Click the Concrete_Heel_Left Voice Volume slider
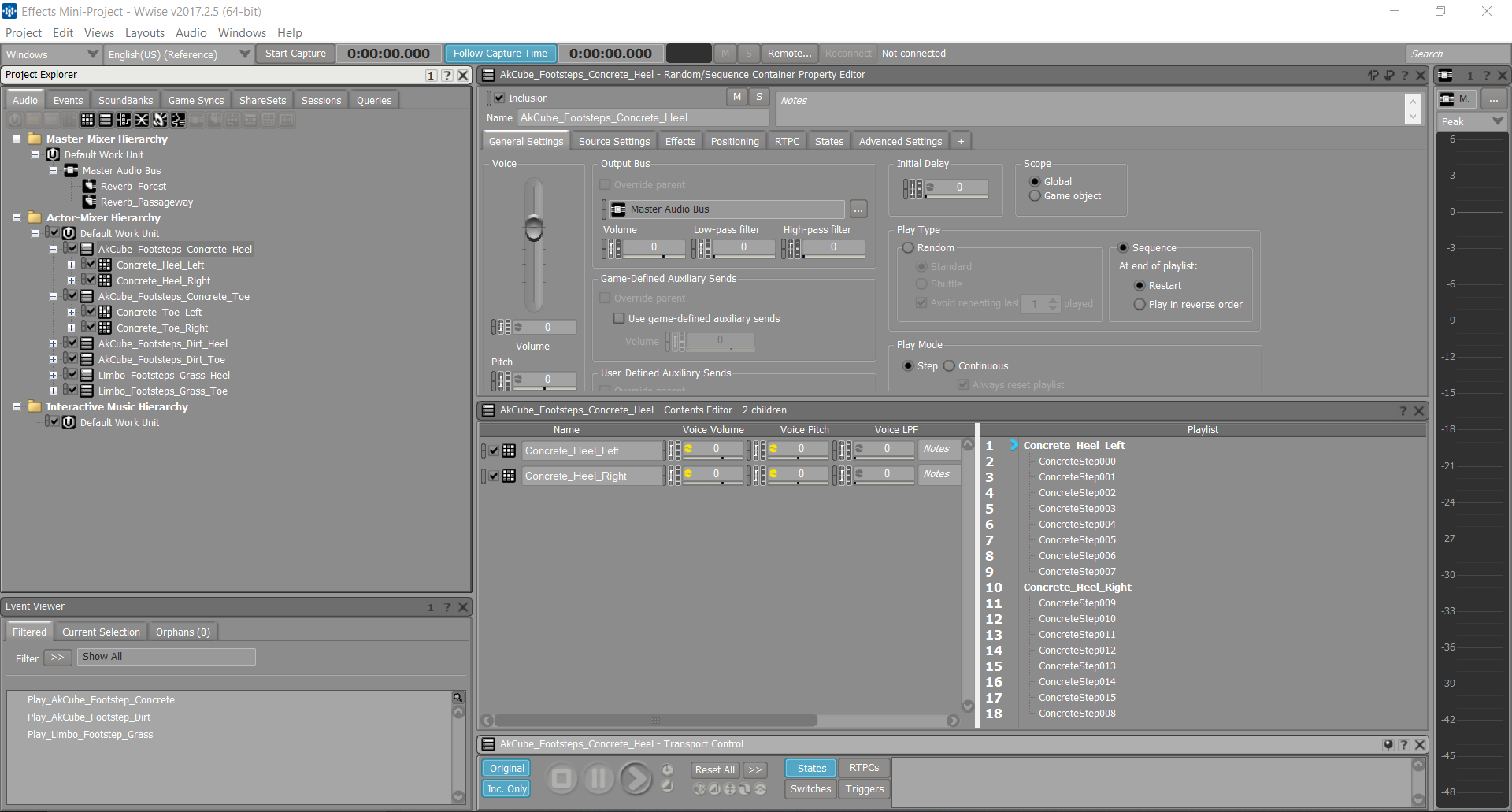The image size is (1512, 812). (713, 450)
